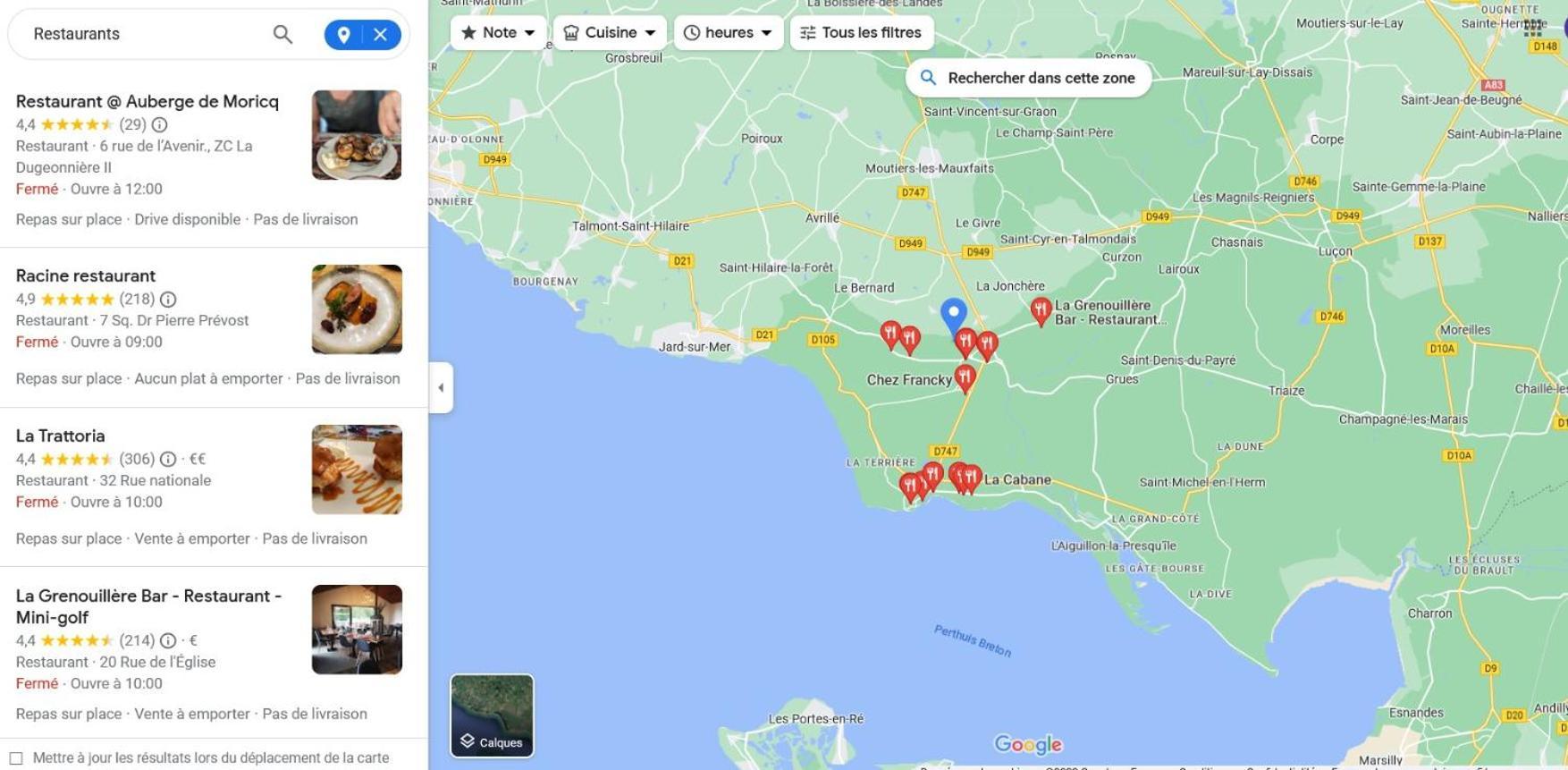The width and height of the screenshot is (1568, 770).
Task: Click Racine restaurant dish thumbnail
Action: click(x=357, y=309)
